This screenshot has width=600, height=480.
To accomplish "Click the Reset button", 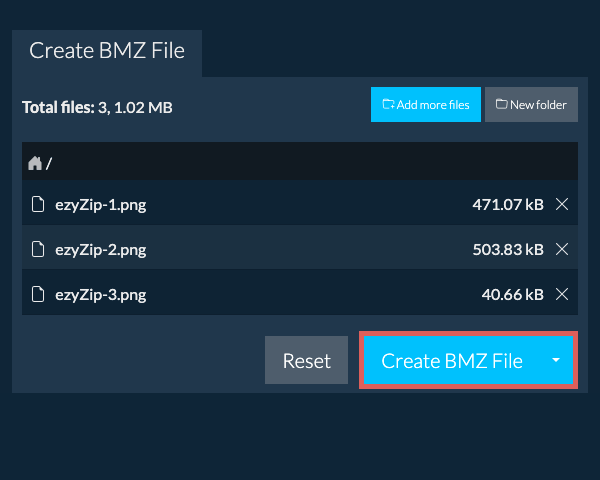I will [307, 360].
